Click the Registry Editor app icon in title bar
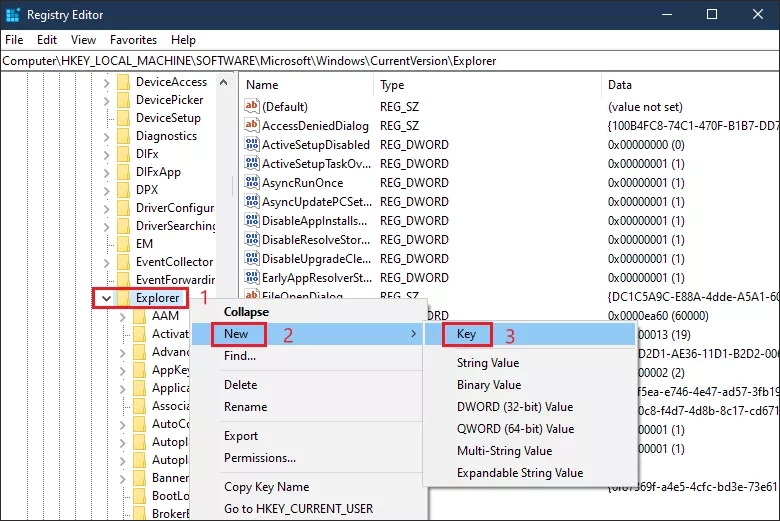 pyautogui.click(x=12, y=14)
